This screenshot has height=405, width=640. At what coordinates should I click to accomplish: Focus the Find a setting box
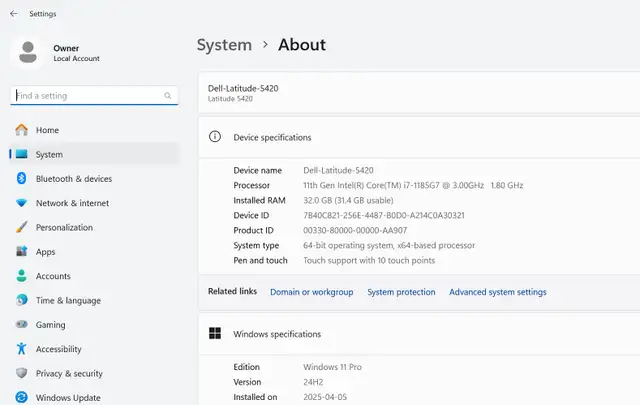(x=94, y=96)
